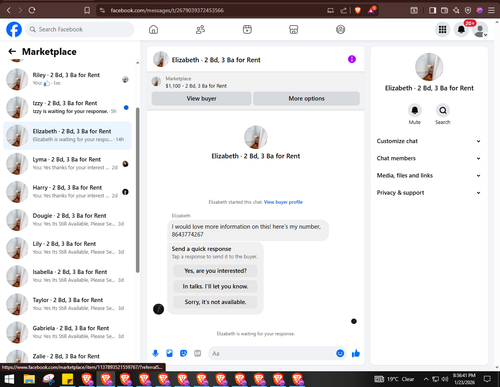The height and width of the screenshot is (387, 500).
Task: Expand Customize chat section
Action: [429, 141]
